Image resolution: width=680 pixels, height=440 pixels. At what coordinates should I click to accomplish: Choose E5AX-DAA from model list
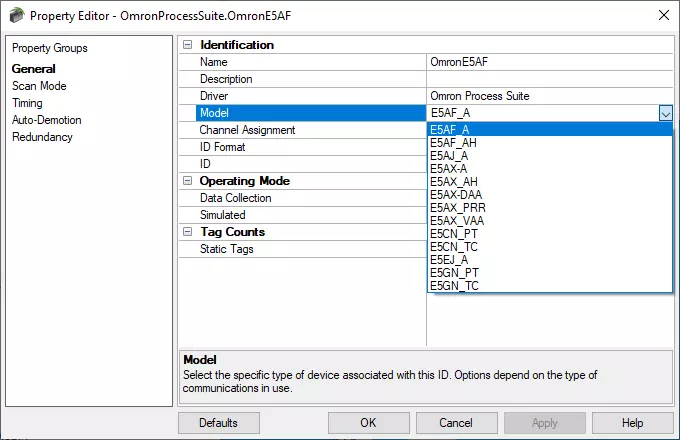click(550, 195)
